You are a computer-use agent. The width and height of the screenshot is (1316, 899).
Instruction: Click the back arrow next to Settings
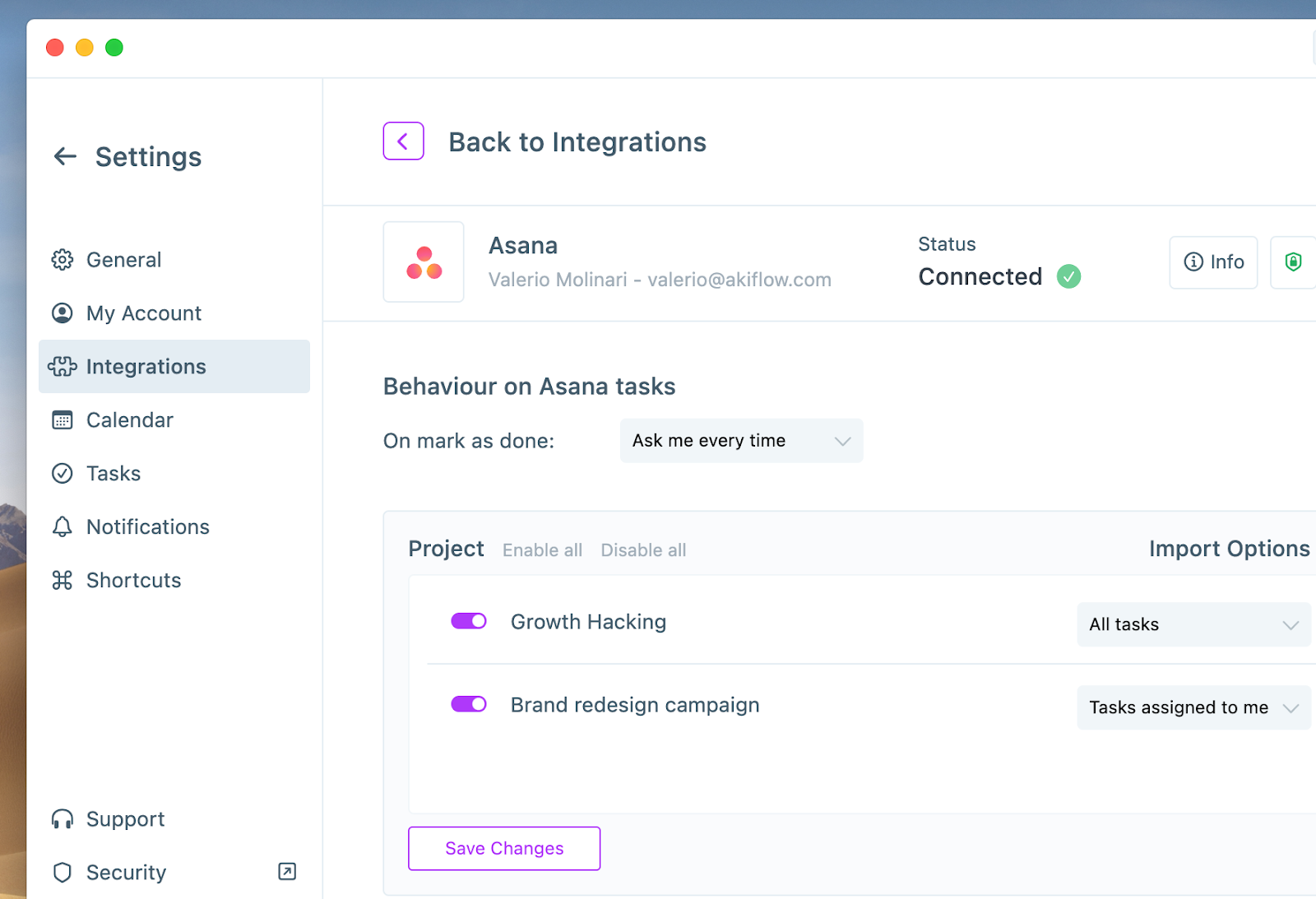[x=65, y=156]
